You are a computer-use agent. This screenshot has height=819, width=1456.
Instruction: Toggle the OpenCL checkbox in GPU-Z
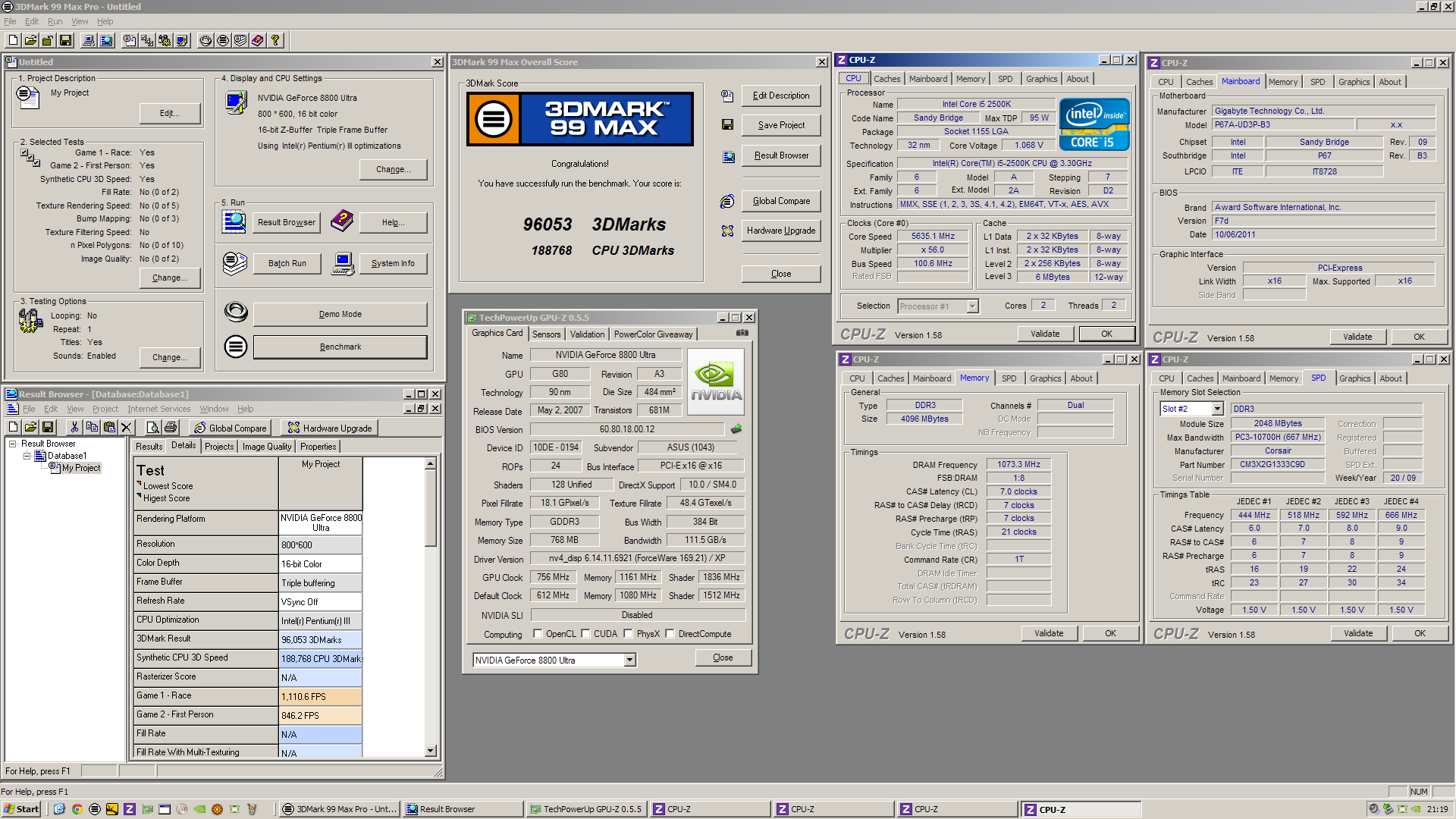[538, 634]
